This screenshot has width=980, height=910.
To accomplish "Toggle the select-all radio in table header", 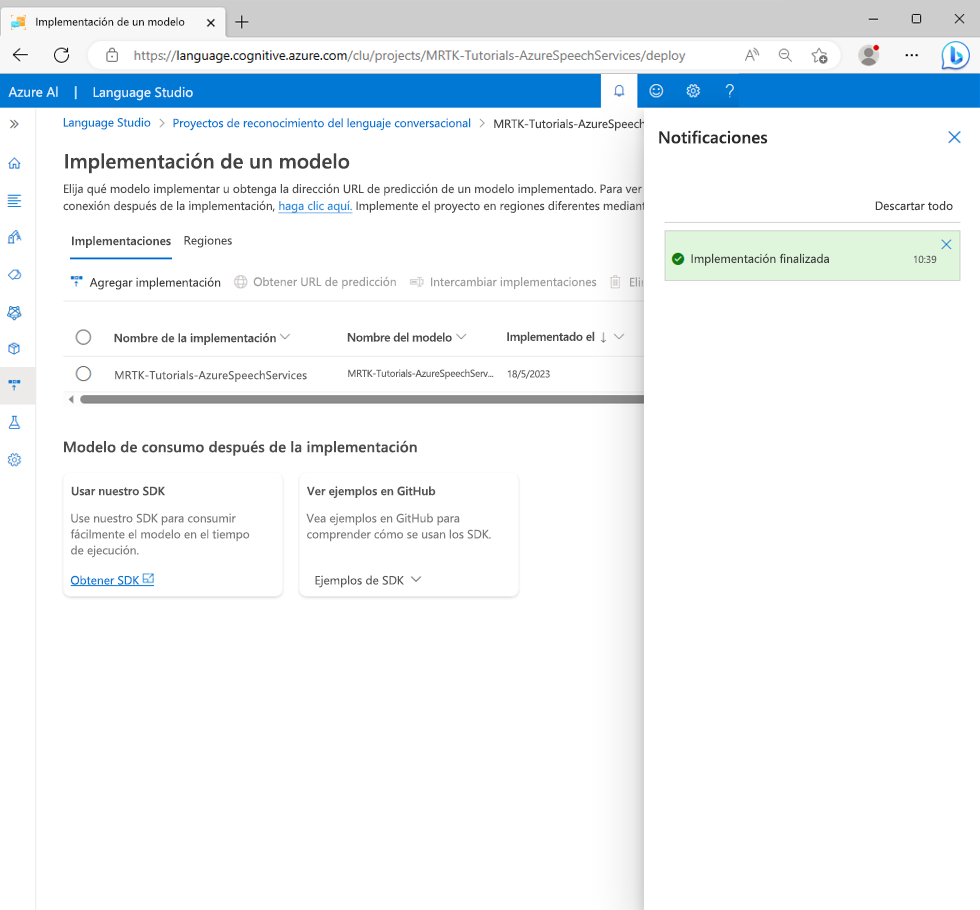I will [x=83, y=338].
